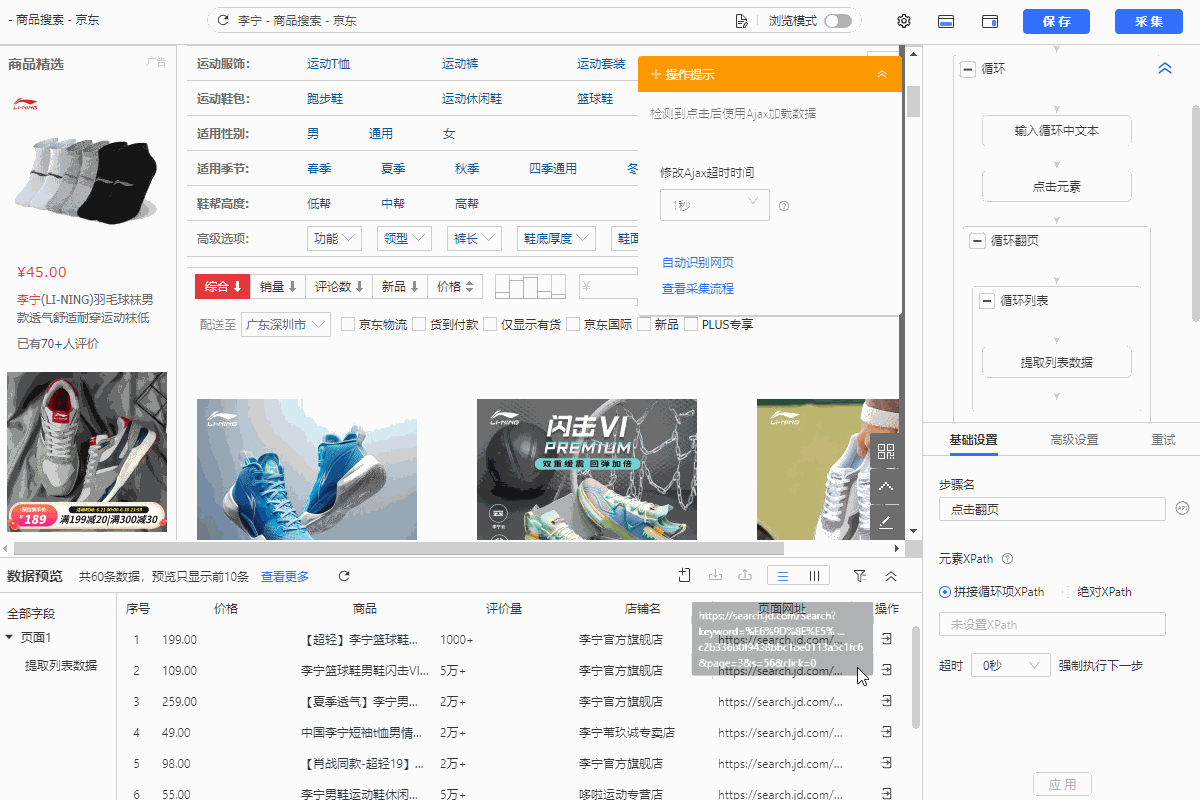Click the 未设置XPath input field

(x=1052, y=625)
